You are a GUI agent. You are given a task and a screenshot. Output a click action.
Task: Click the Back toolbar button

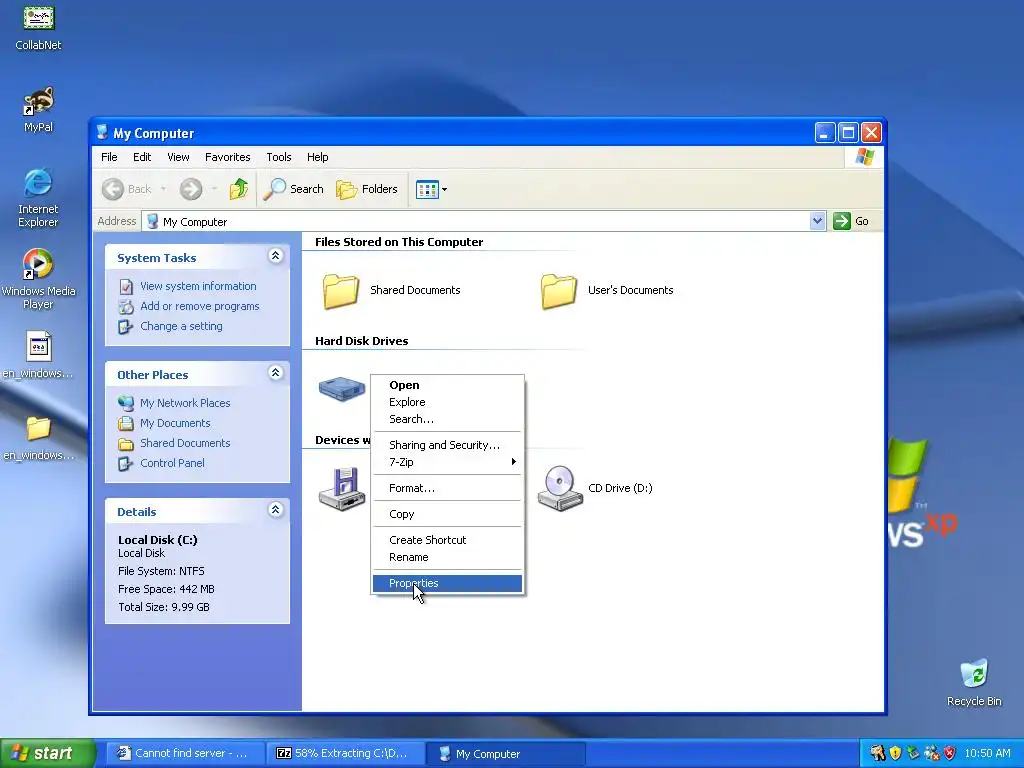coord(127,189)
